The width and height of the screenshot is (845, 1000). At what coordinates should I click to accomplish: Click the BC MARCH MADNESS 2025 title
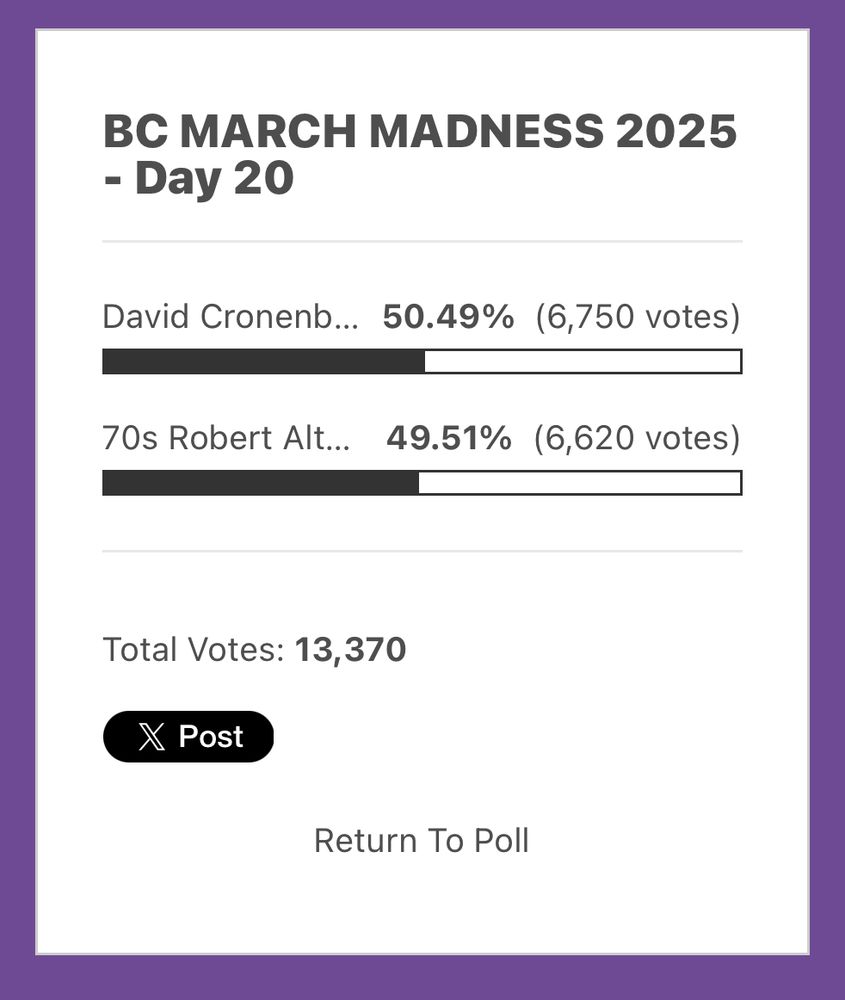click(x=420, y=131)
